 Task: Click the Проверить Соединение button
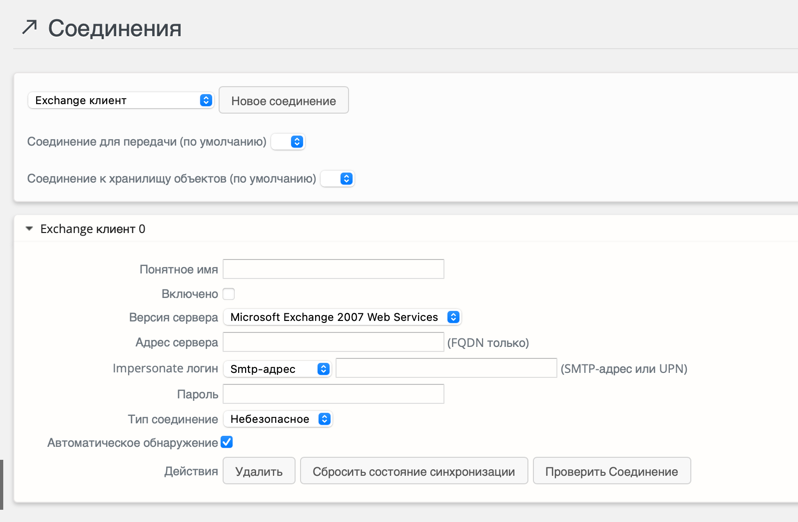point(611,471)
